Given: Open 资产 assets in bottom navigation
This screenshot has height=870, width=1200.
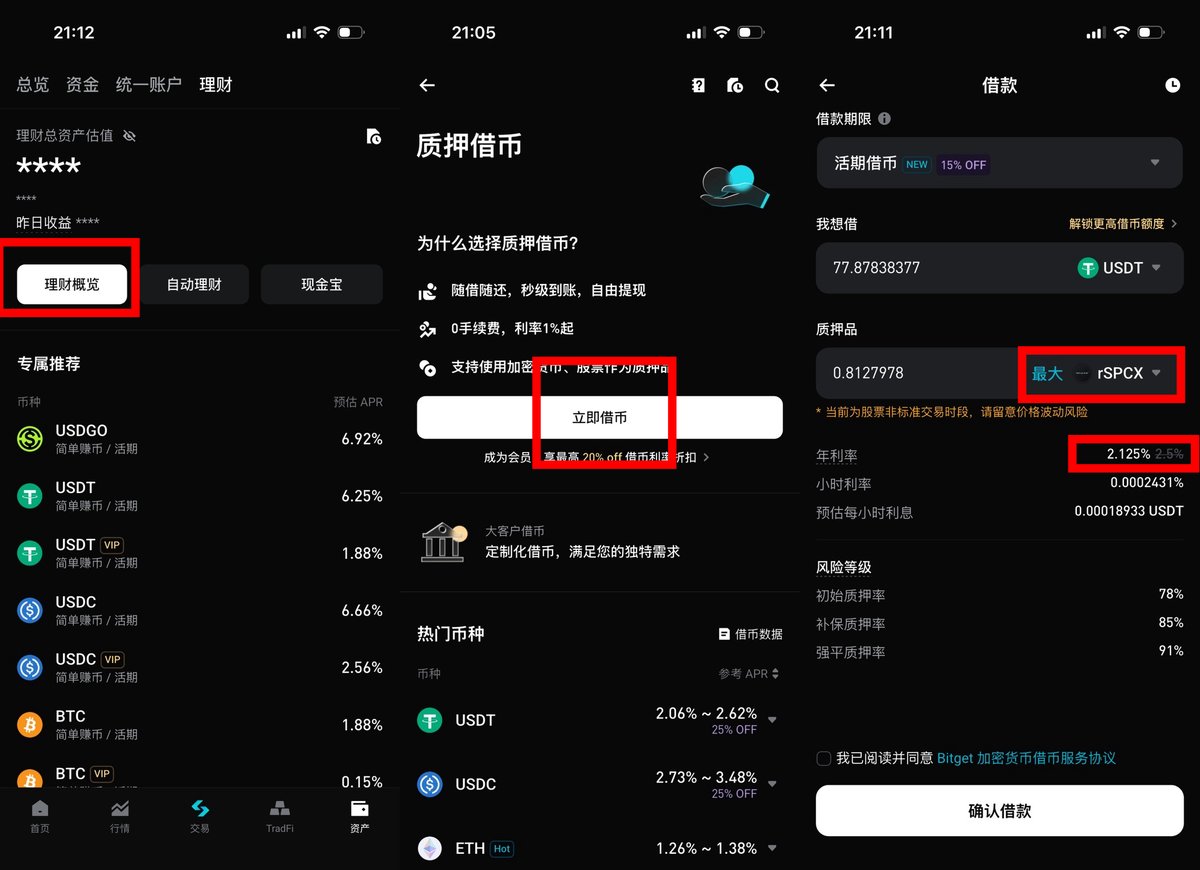Looking at the screenshot, I should tap(360, 816).
